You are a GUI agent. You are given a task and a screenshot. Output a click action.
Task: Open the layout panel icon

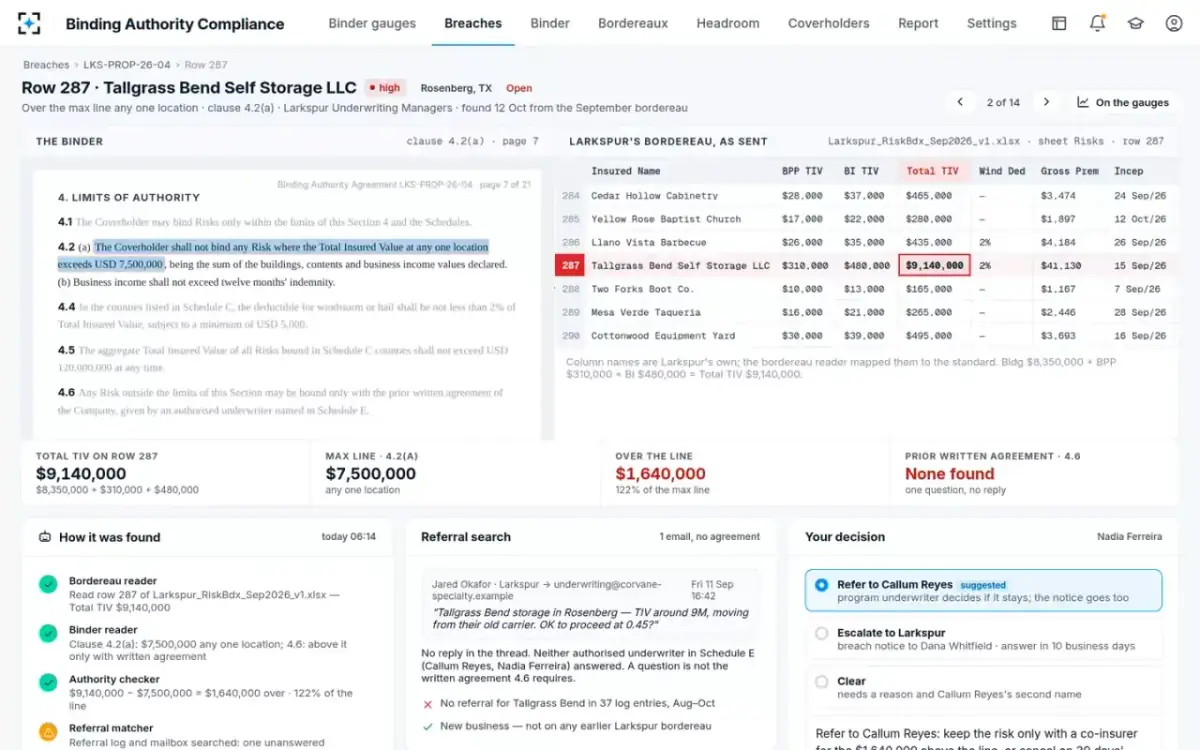(x=1059, y=23)
